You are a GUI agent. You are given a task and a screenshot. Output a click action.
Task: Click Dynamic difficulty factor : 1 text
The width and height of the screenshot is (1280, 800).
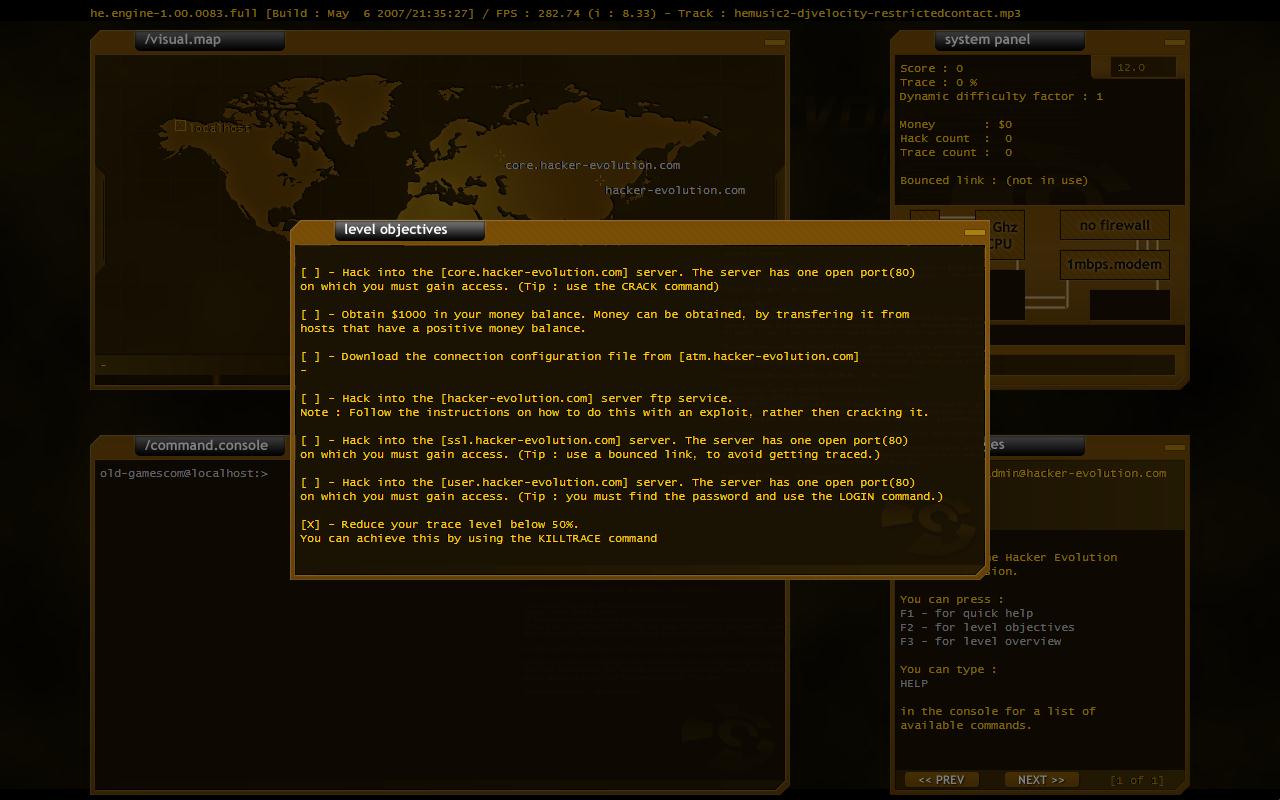[x=1001, y=97]
